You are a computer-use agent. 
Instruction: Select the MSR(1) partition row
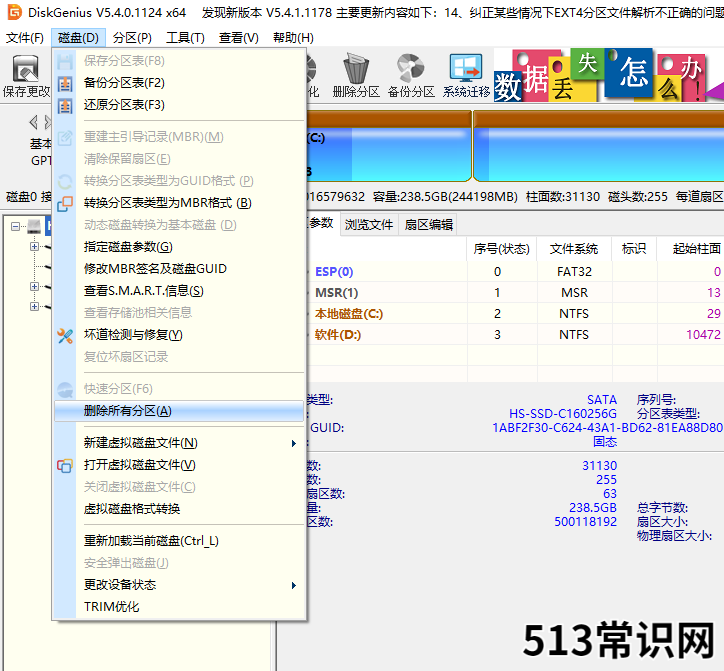(515, 293)
